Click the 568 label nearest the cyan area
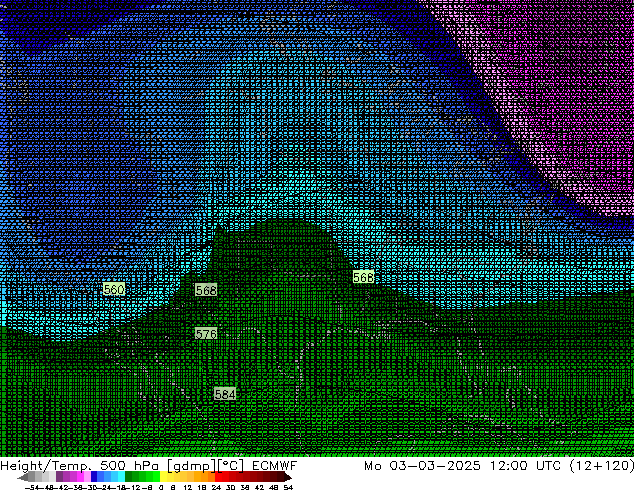 (x=363, y=277)
